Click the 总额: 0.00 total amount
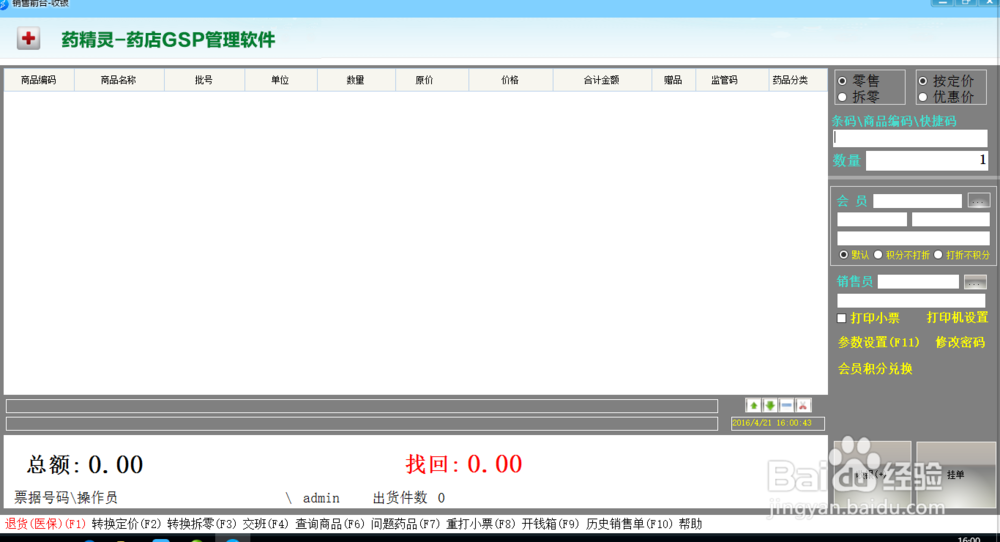This screenshot has height=542, width=1000. pos(85,465)
